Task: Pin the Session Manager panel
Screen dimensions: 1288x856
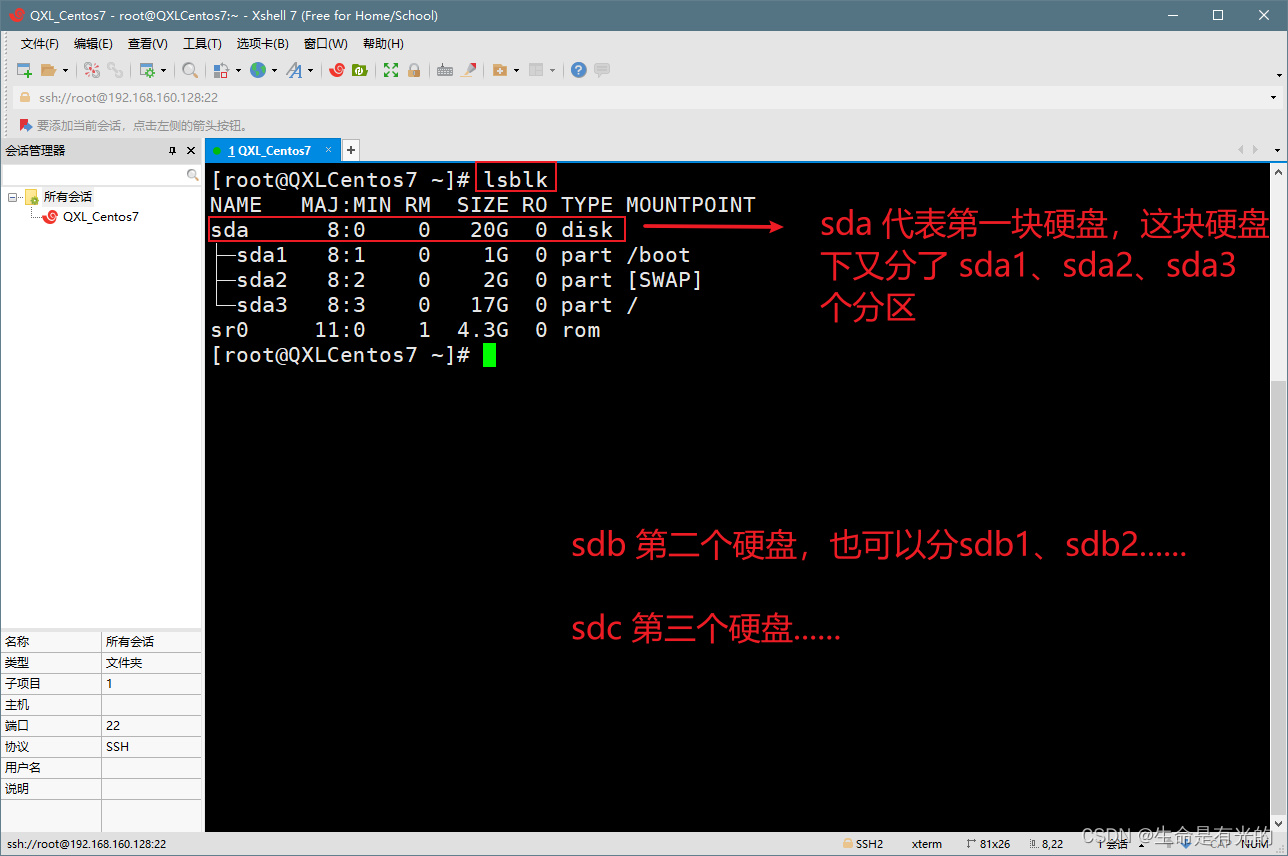Action: click(x=172, y=151)
